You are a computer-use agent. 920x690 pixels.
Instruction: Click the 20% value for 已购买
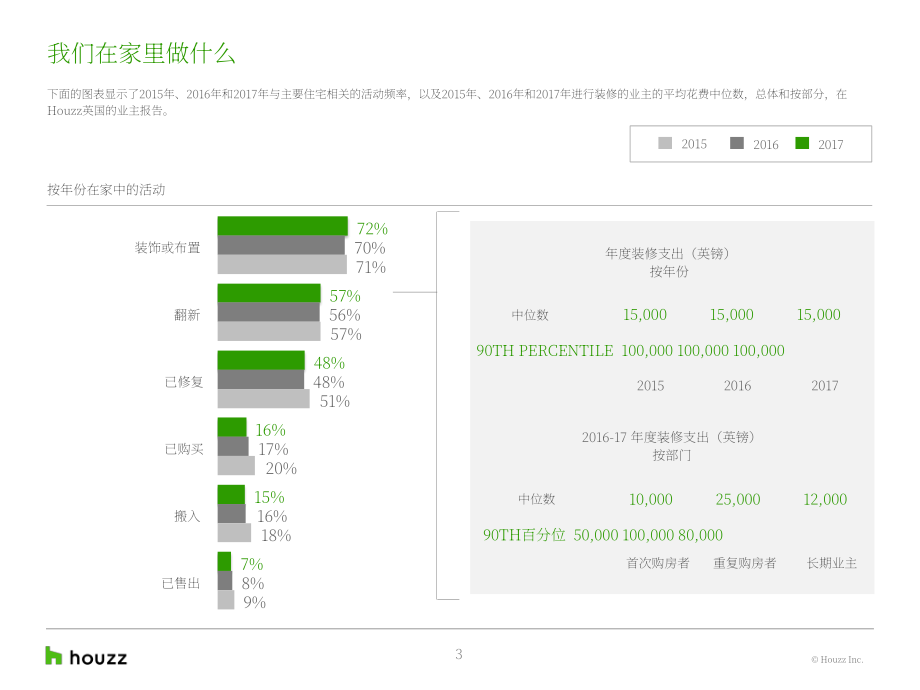[281, 468]
